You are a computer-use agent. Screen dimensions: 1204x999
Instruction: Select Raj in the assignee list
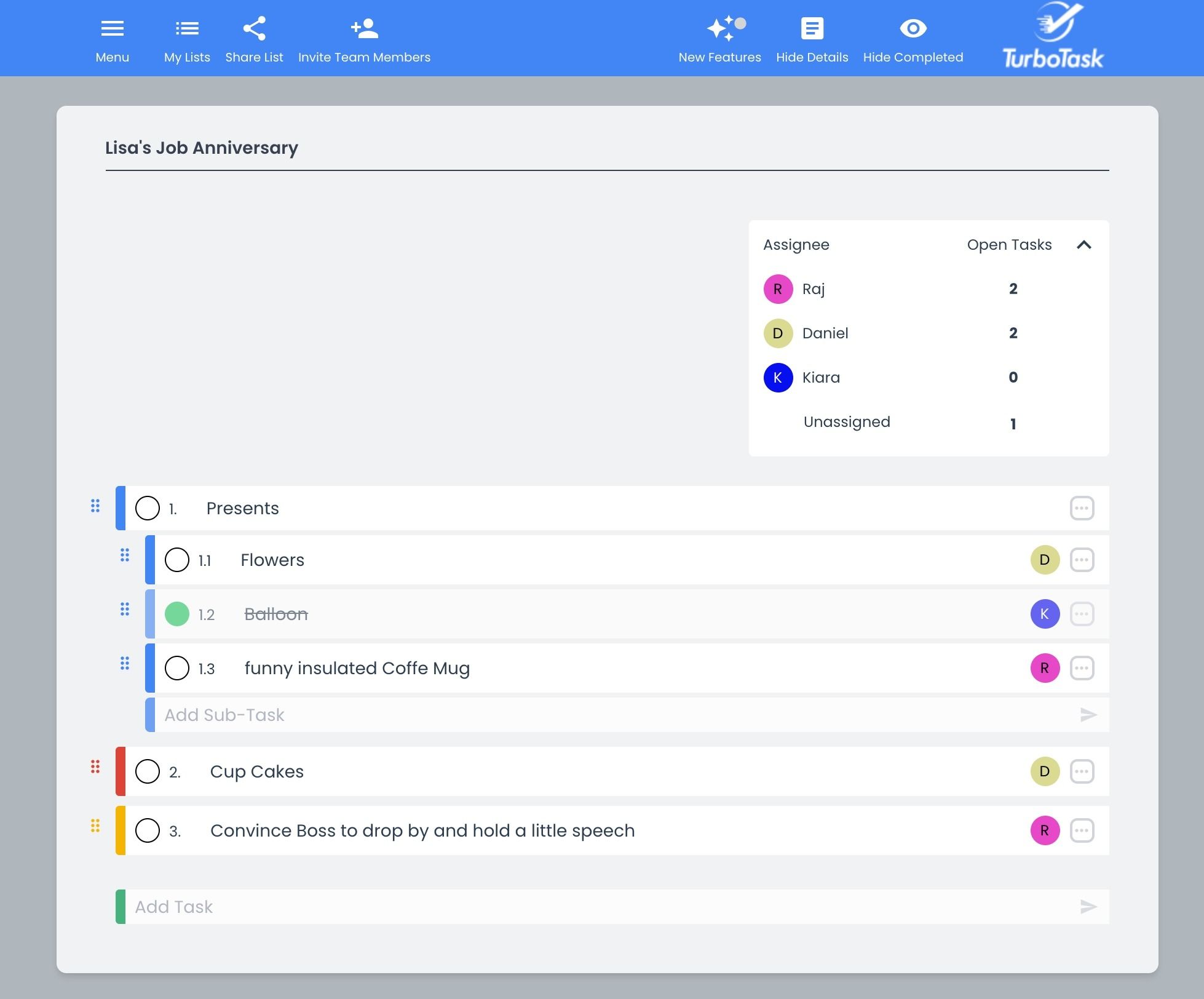click(814, 289)
